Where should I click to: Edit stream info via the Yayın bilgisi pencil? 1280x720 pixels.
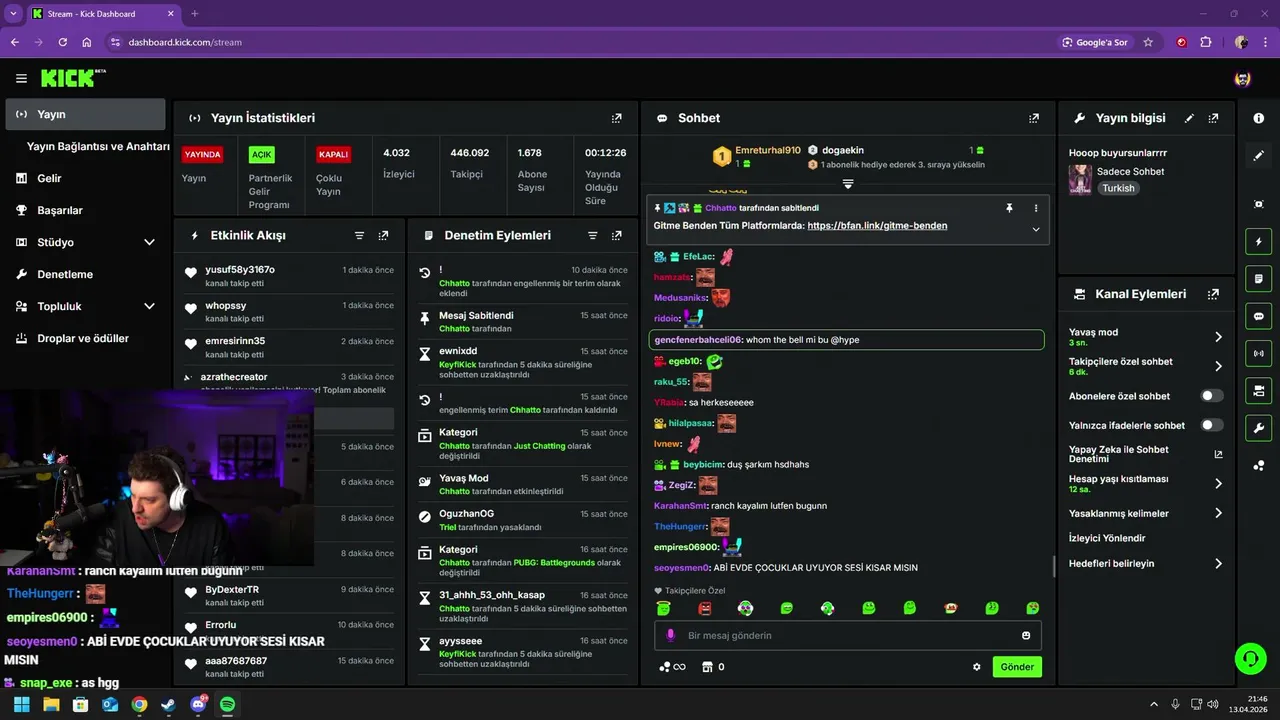tap(1189, 118)
